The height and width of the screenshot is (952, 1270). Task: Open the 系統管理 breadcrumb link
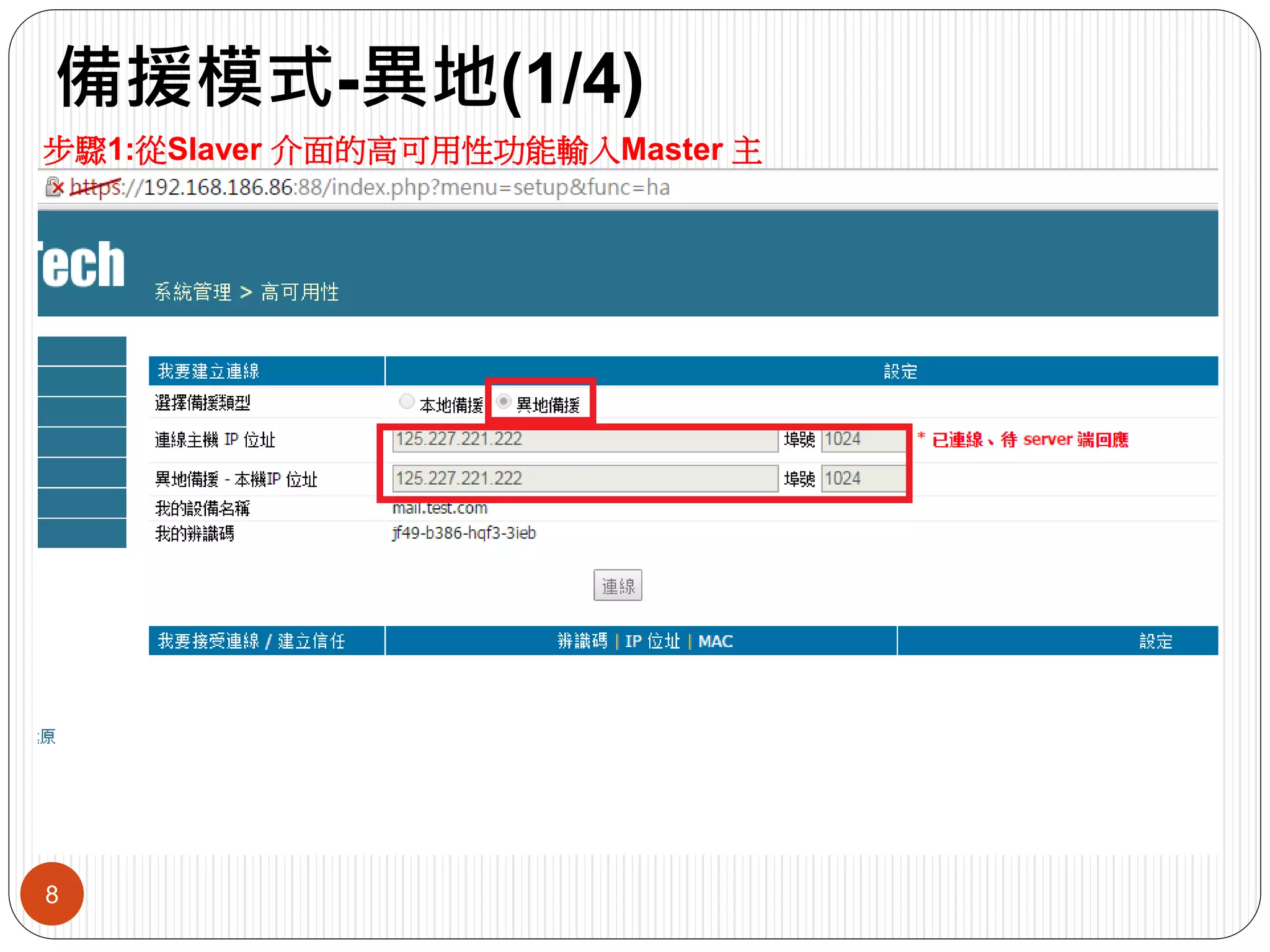(193, 292)
